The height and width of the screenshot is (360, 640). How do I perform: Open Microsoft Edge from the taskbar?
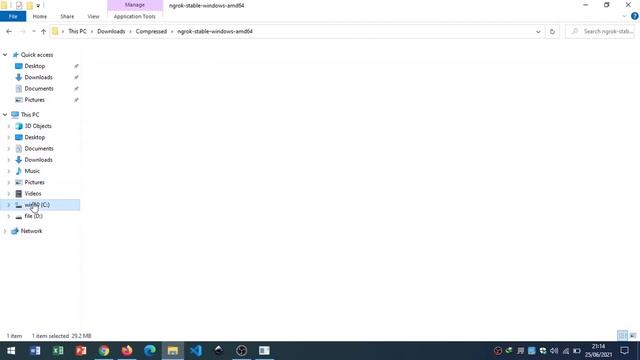(x=150, y=351)
